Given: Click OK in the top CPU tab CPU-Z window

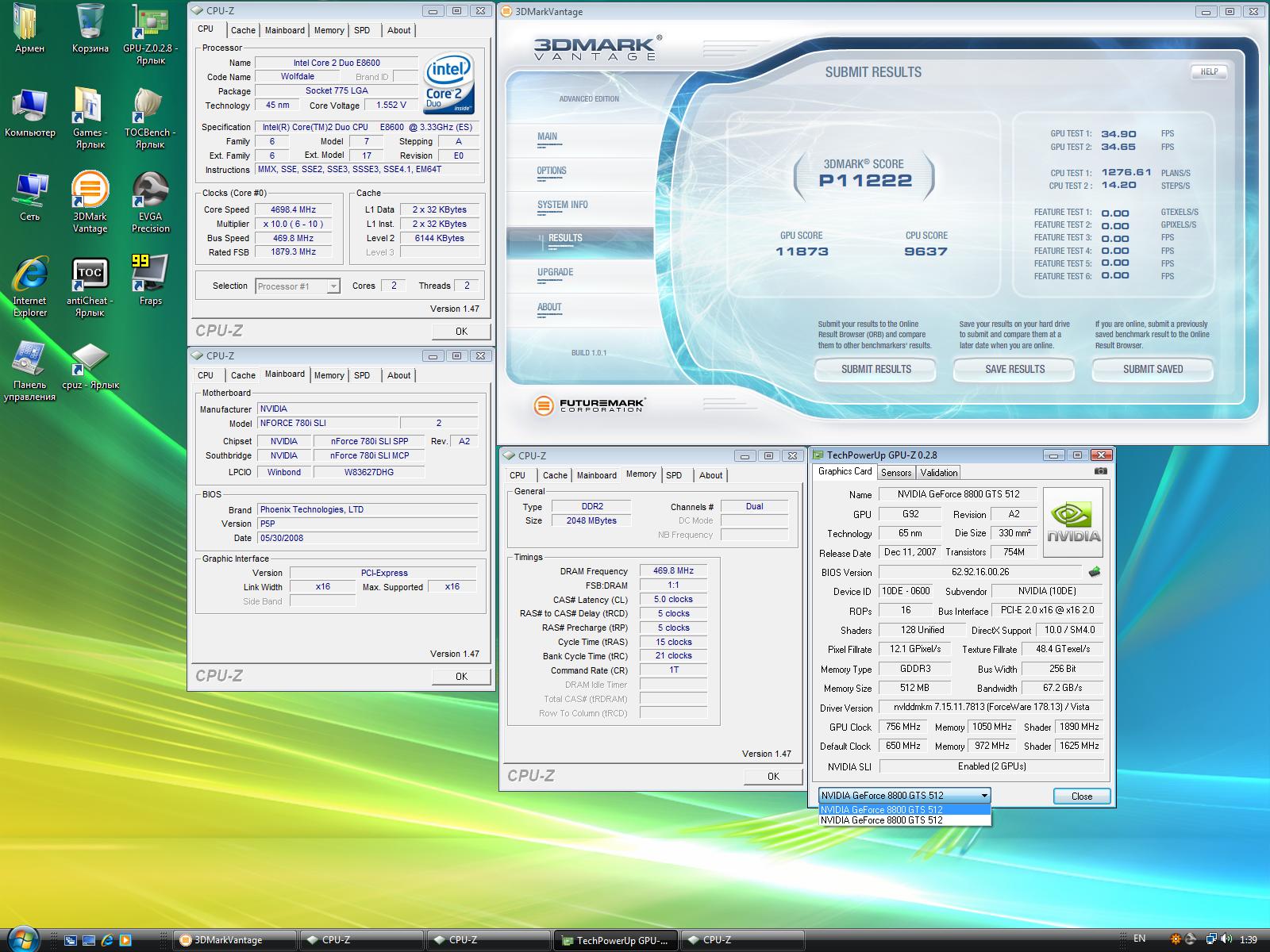Looking at the screenshot, I should click(x=461, y=332).
